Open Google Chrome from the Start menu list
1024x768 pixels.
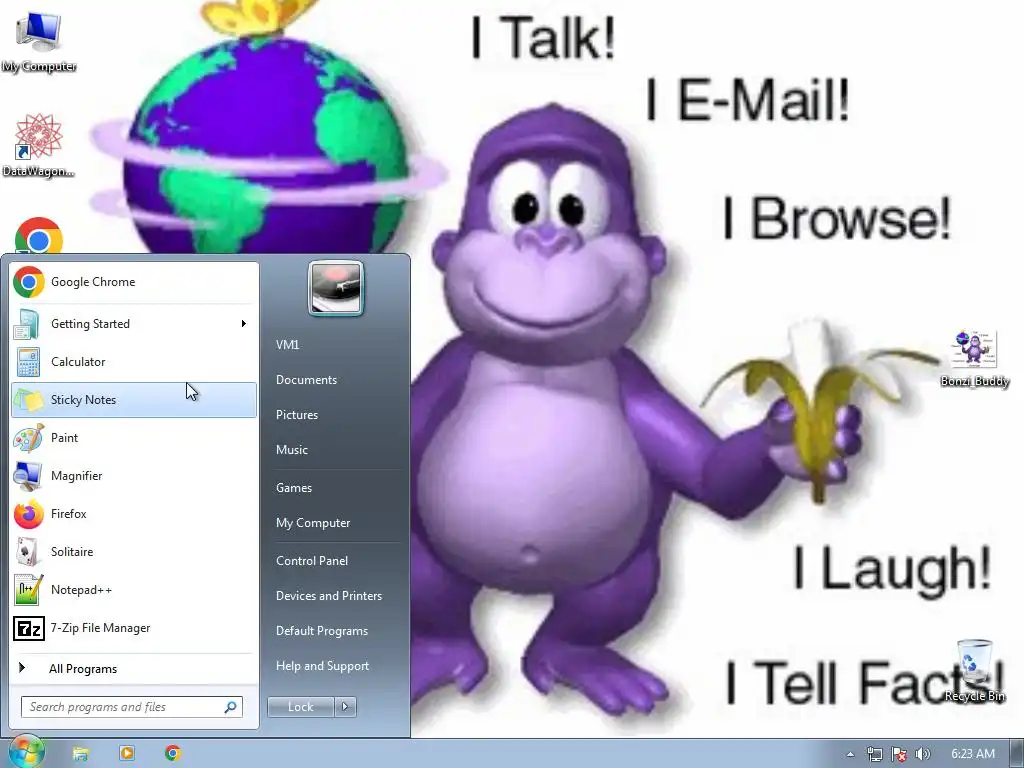coord(134,282)
